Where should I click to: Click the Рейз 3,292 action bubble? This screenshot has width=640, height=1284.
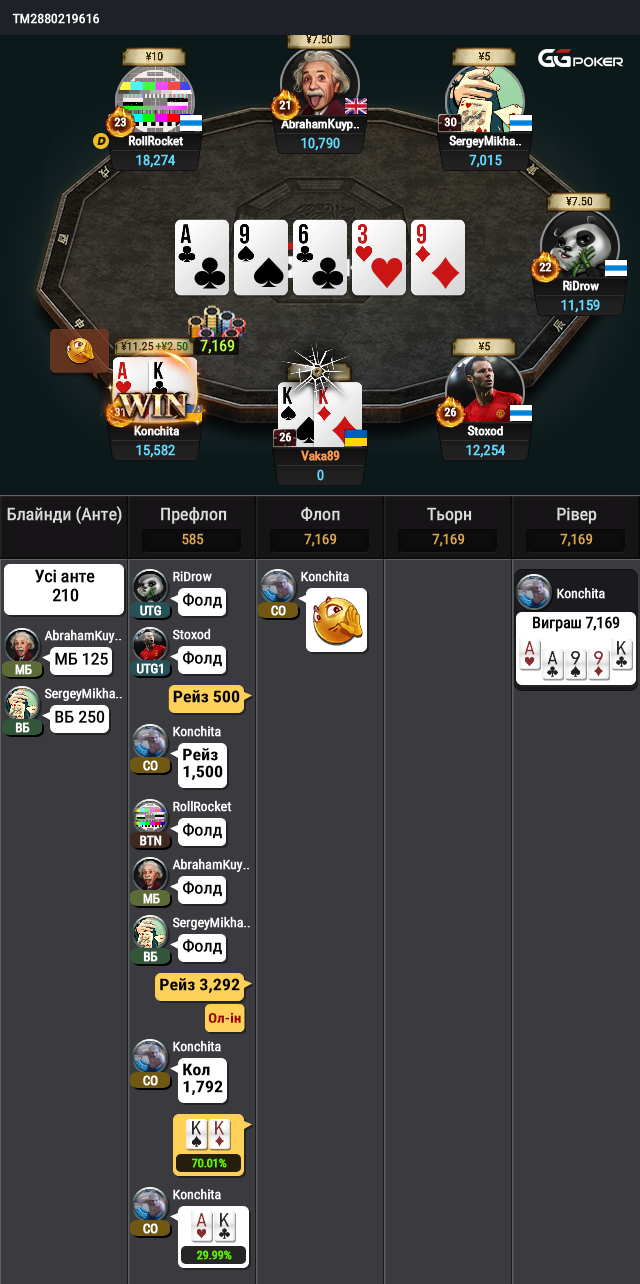202,986
